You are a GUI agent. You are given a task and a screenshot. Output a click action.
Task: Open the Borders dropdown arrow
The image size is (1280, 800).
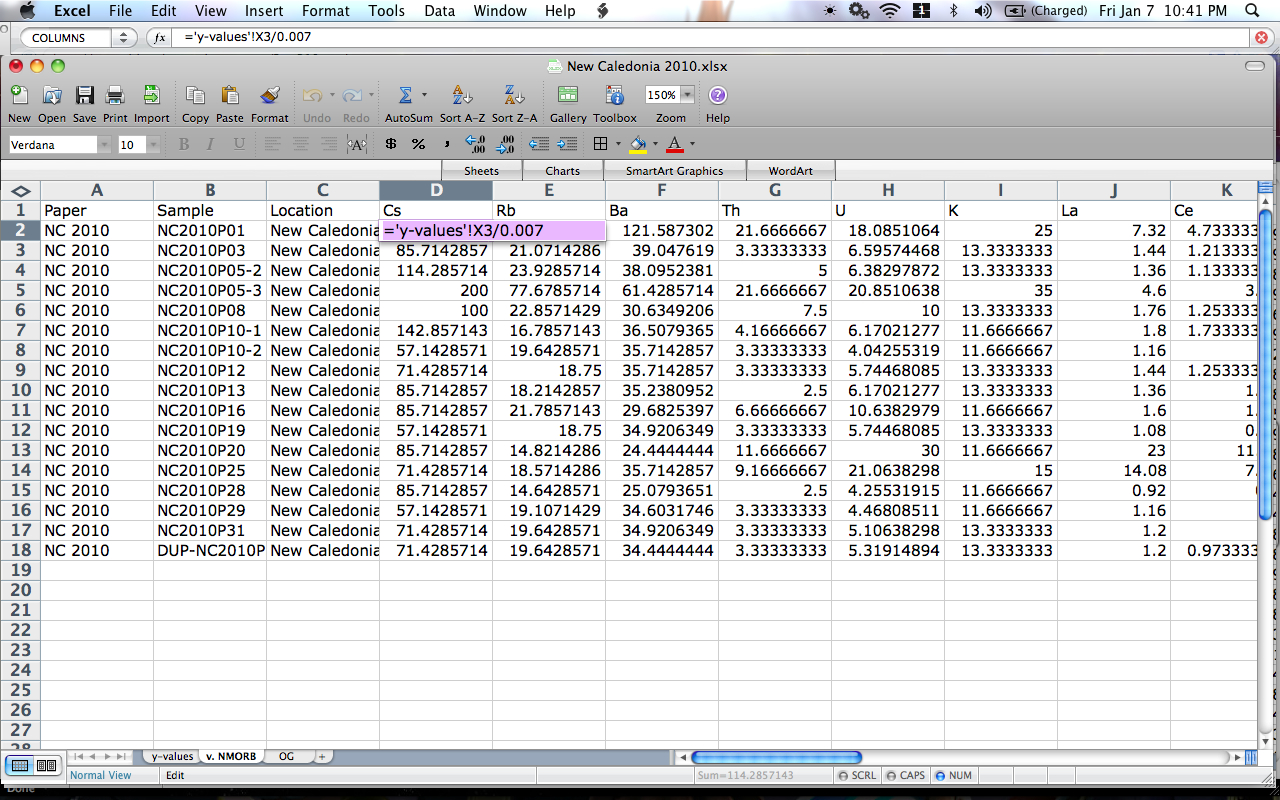pos(618,145)
